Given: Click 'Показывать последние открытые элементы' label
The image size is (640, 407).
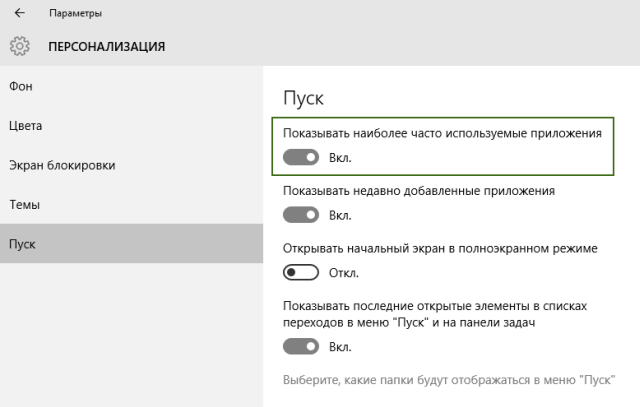Looking at the screenshot, I should [435, 314].
